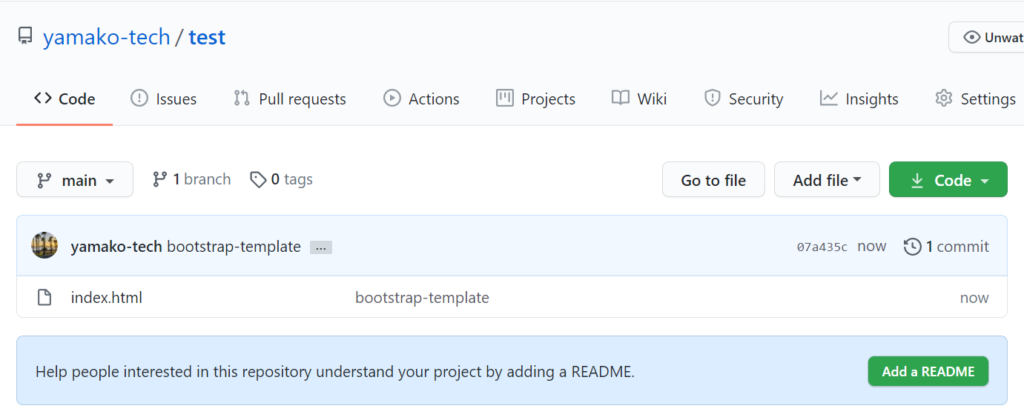Click the Add a README button

tap(928, 372)
